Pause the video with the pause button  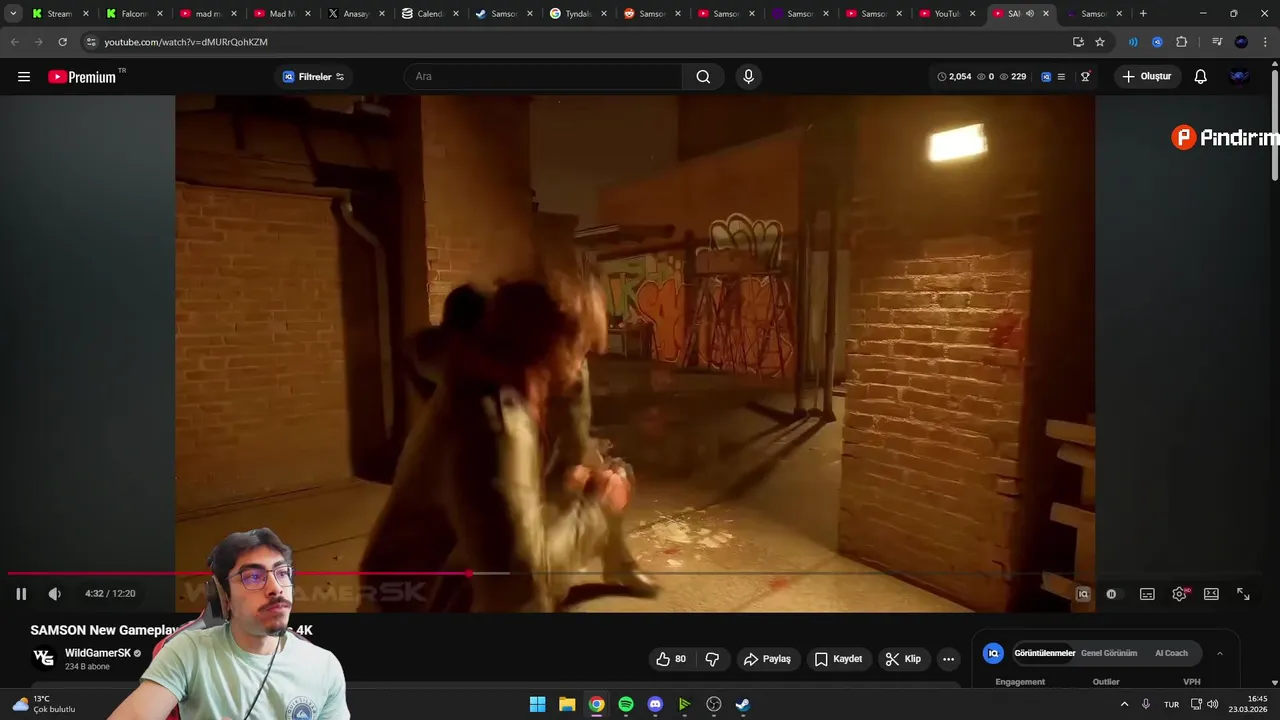pos(21,594)
